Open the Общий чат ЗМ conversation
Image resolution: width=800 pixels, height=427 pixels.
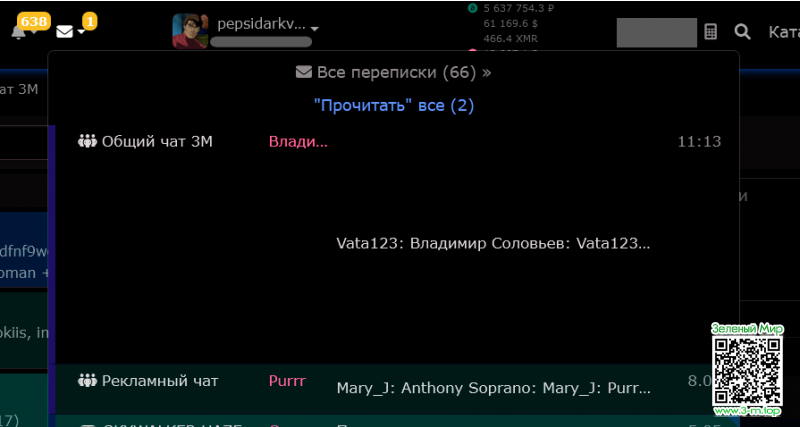(157, 142)
